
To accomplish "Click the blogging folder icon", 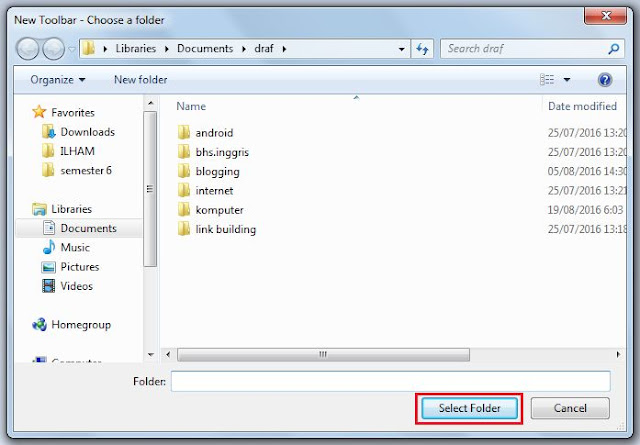I will click(x=184, y=171).
